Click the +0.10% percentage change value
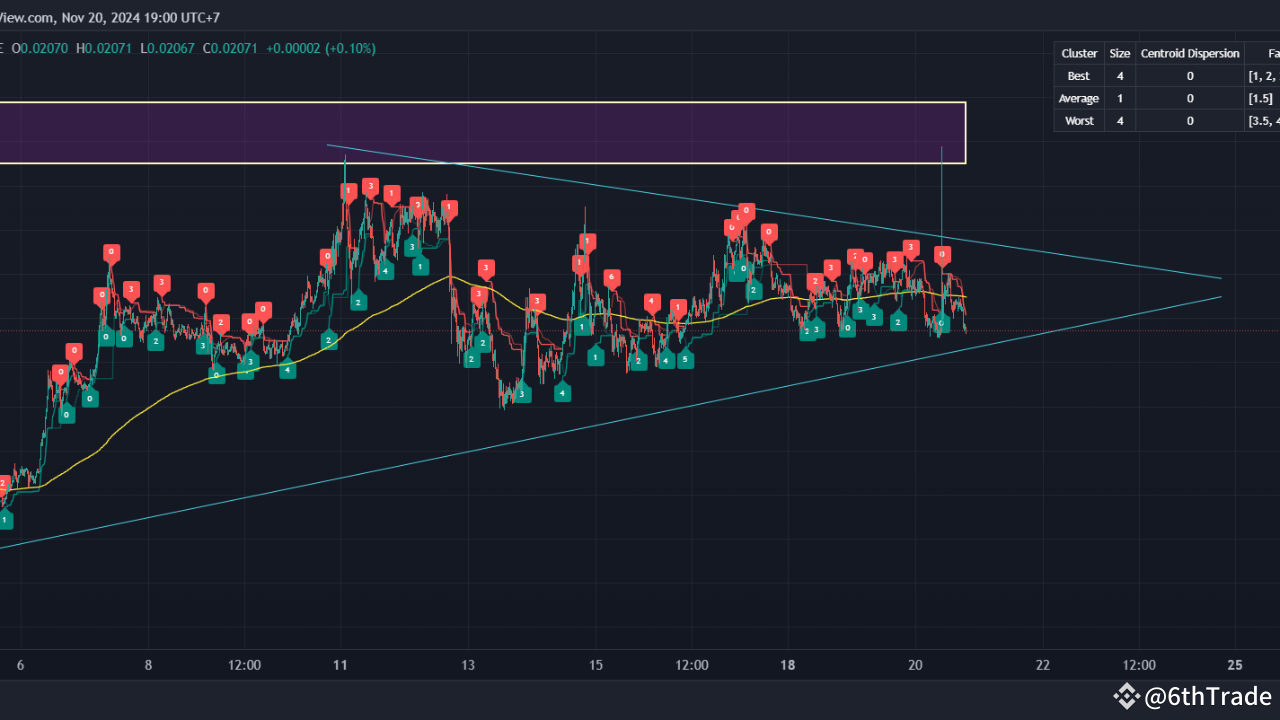This screenshot has height=720, width=1280. pyautogui.click(x=352, y=47)
